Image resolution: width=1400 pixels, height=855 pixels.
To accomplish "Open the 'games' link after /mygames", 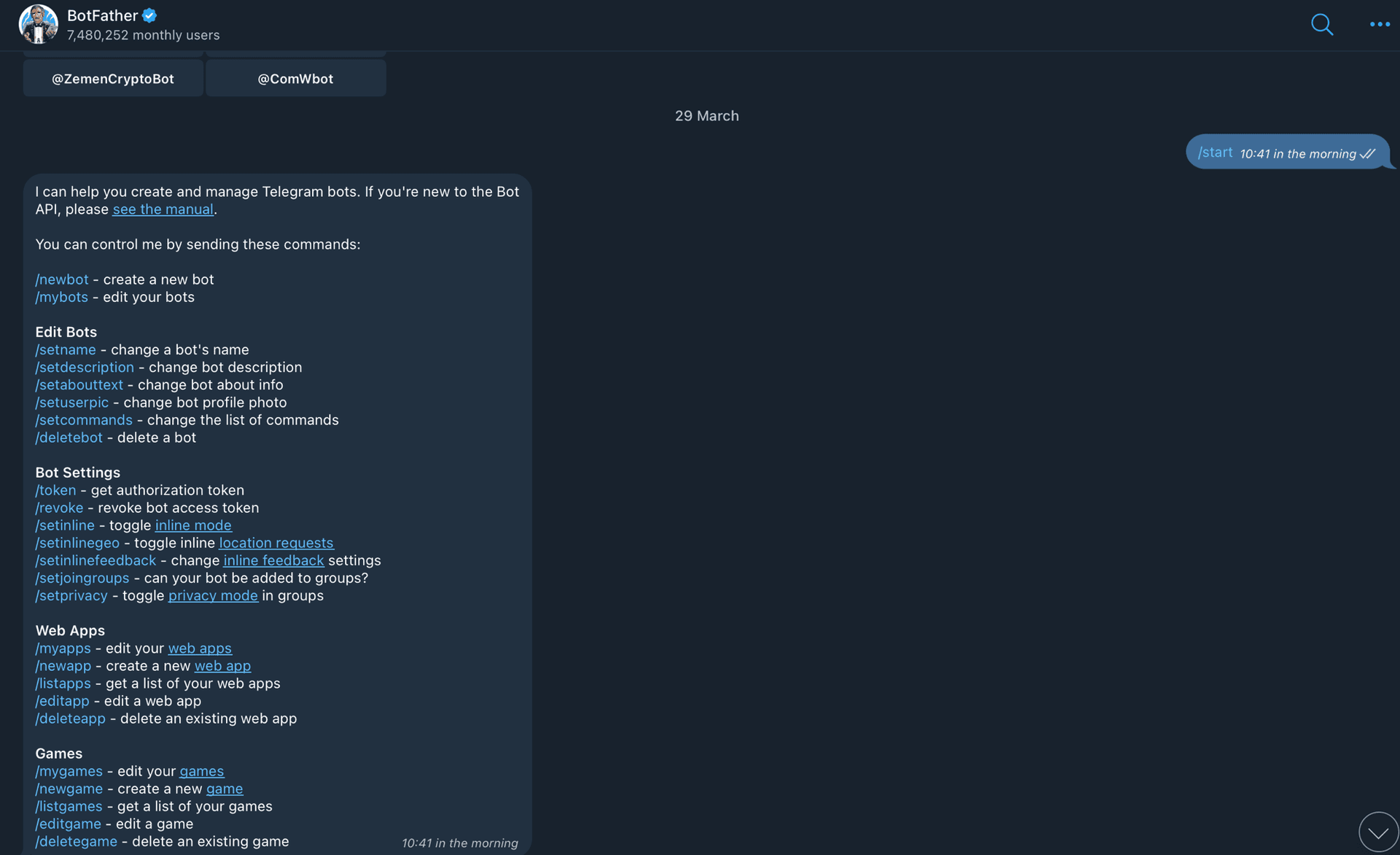I will coord(202,771).
